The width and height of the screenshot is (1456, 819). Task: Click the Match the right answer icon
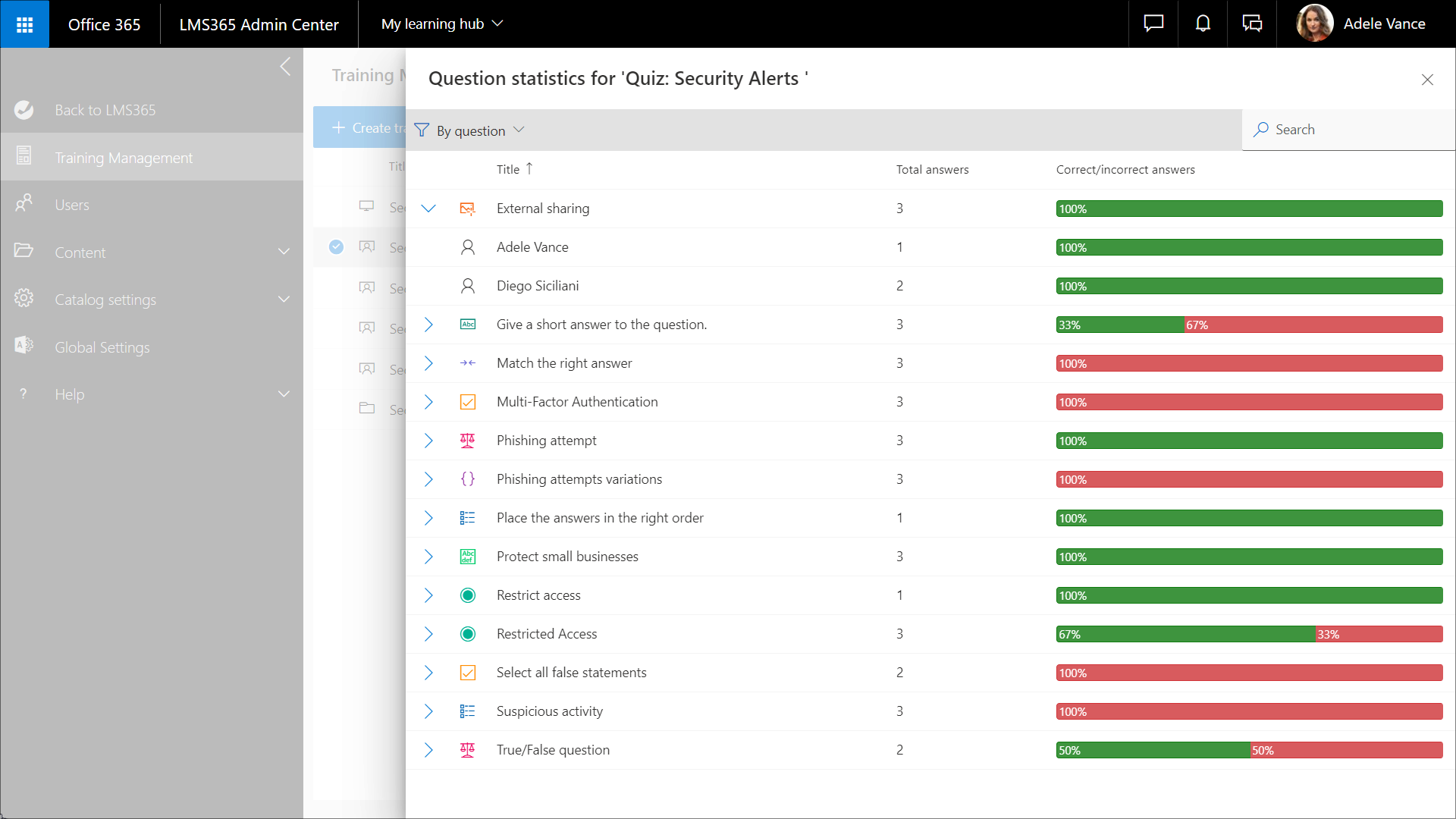tap(467, 363)
